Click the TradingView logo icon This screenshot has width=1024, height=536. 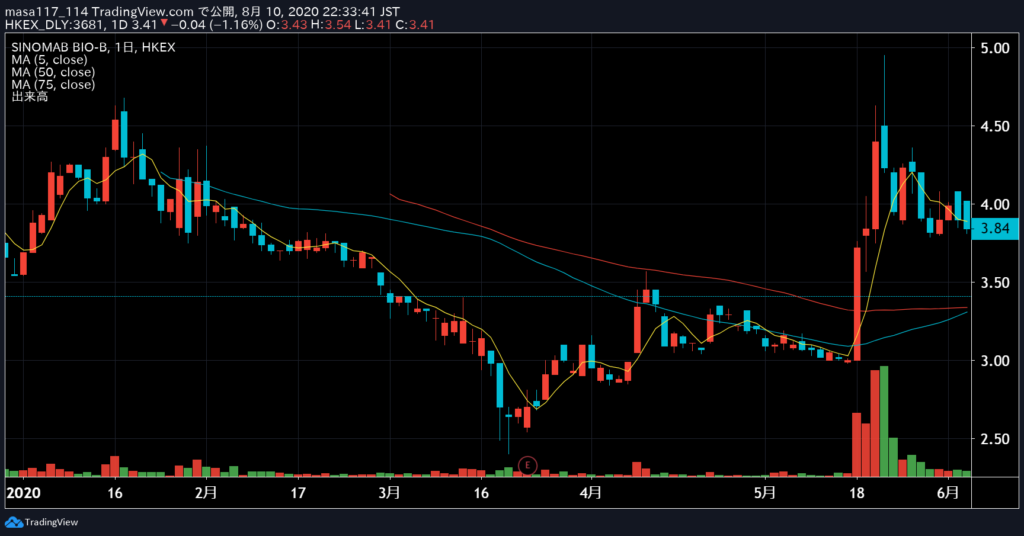click(14, 522)
